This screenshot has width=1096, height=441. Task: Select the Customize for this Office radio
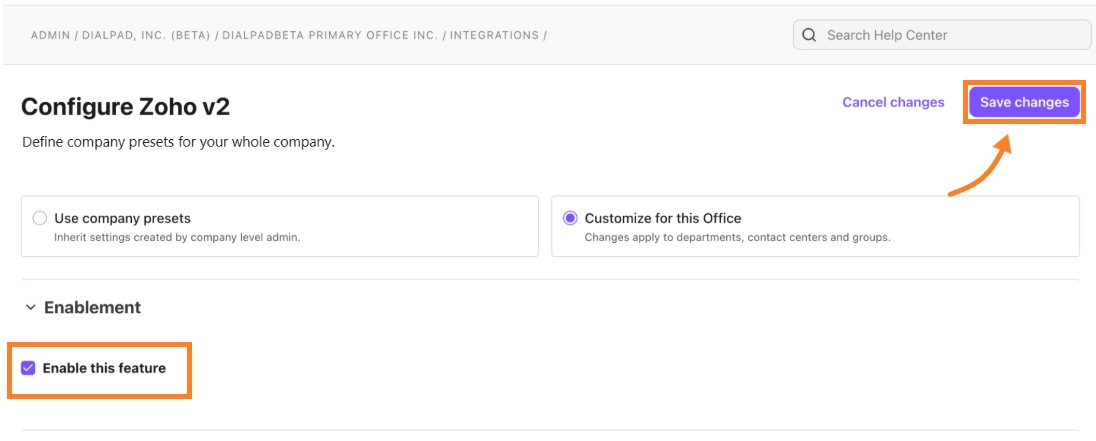coord(570,218)
